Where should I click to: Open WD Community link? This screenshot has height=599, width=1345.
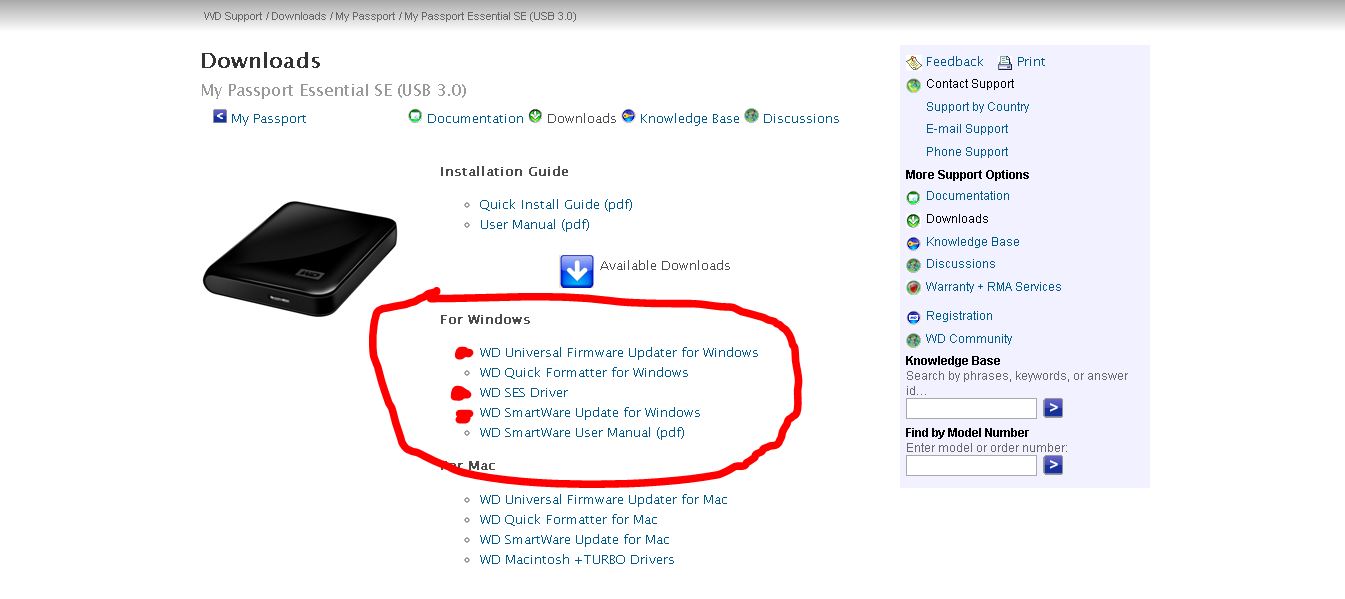pyautogui.click(x=969, y=339)
